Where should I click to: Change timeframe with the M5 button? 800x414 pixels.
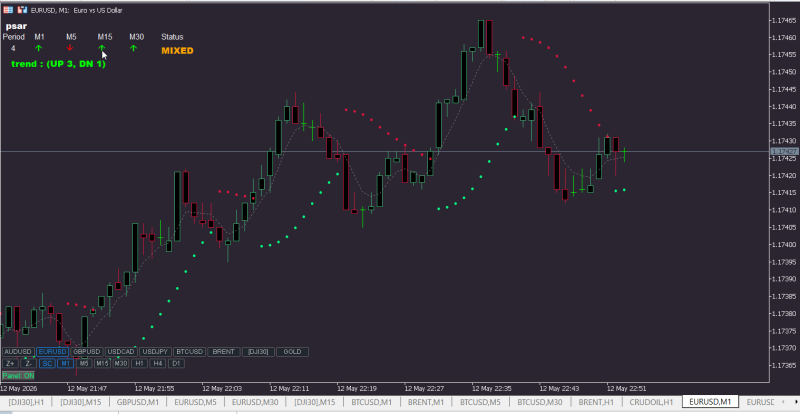[x=84, y=363]
